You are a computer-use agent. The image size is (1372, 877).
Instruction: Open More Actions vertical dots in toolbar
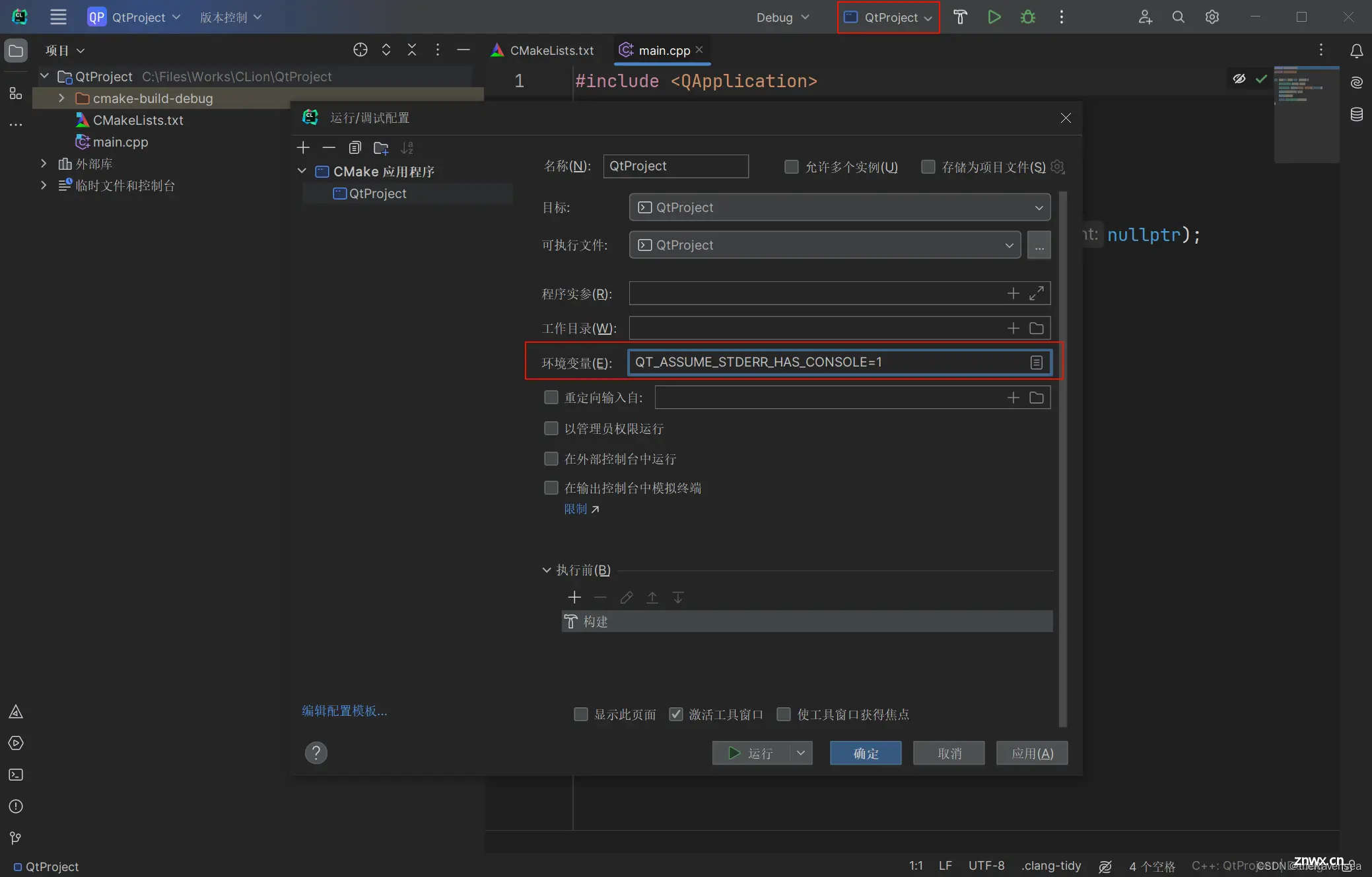point(1061,17)
